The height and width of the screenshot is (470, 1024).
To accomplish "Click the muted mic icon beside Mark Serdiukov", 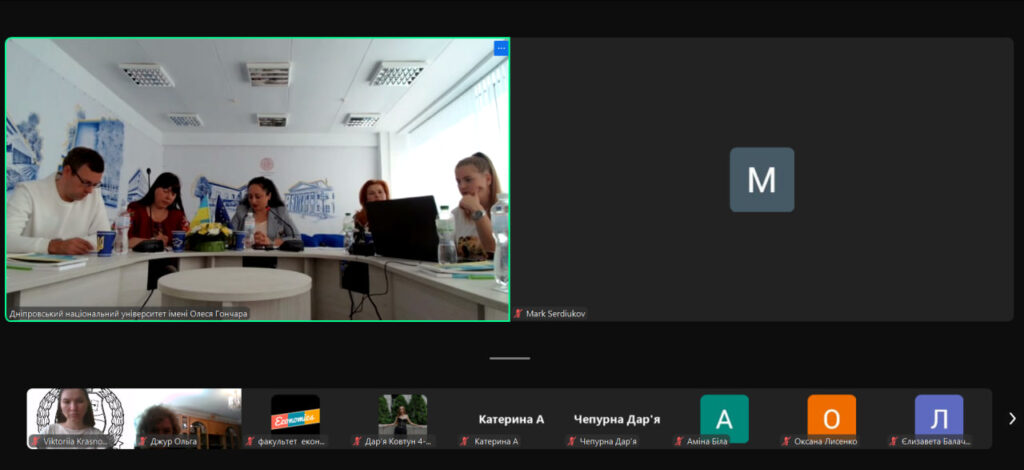I will pyautogui.click(x=519, y=314).
